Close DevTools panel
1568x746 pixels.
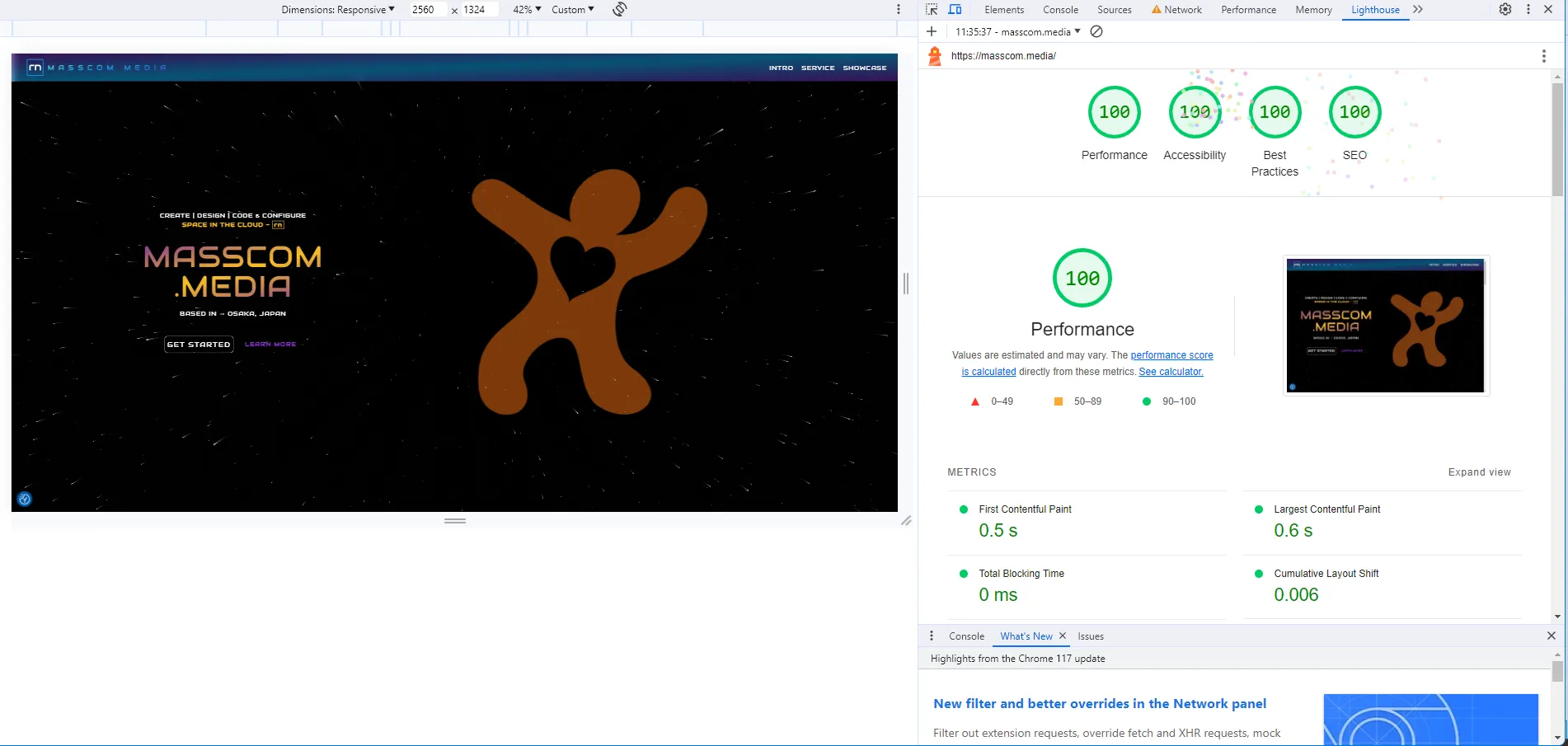click(x=1548, y=9)
